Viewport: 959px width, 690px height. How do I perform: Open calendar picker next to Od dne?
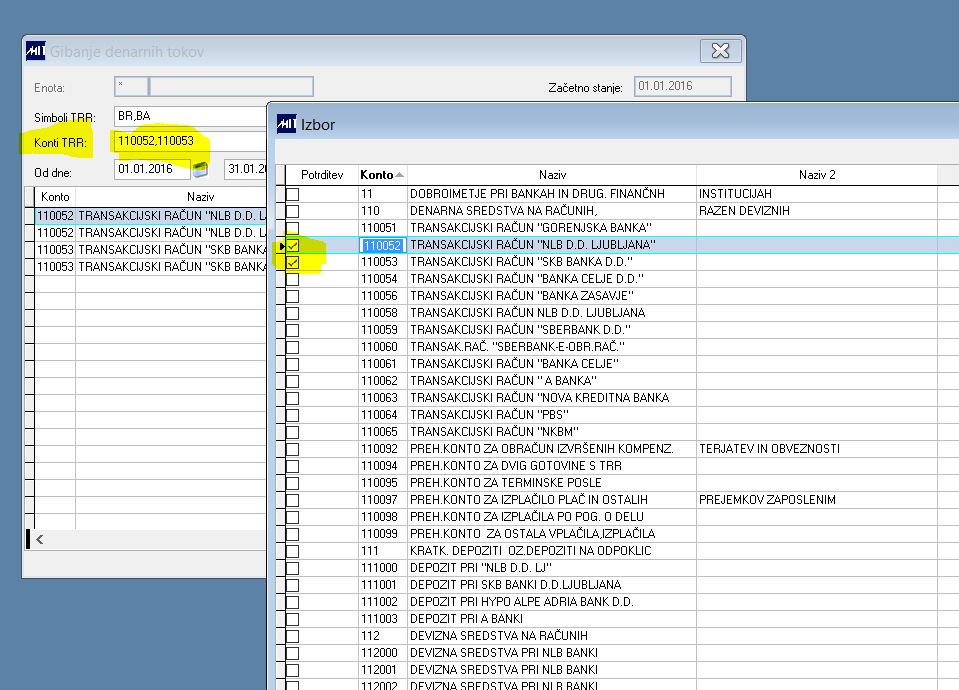click(x=201, y=169)
